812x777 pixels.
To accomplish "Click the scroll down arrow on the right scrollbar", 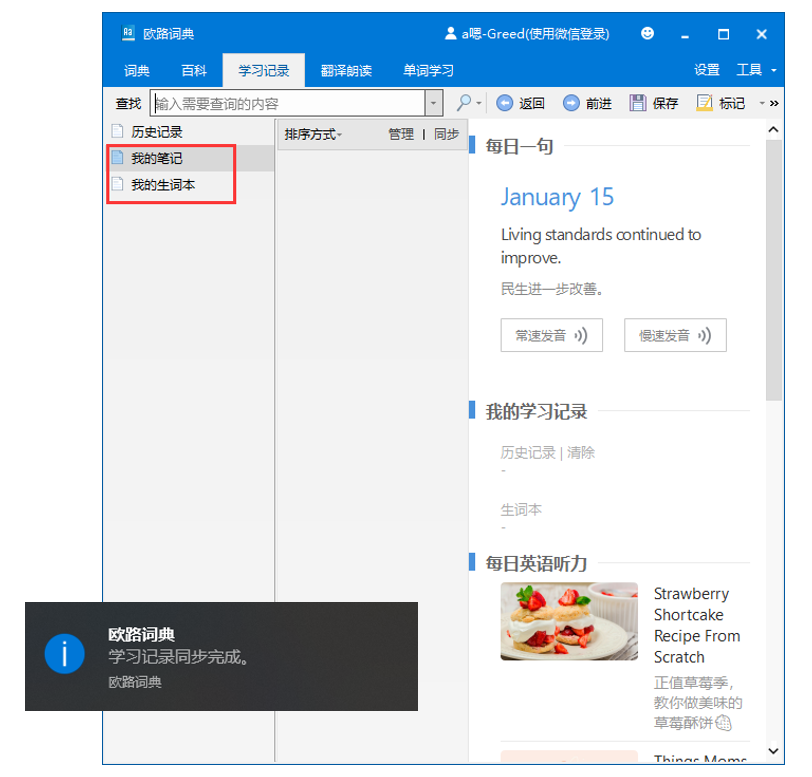I will [774, 751].
